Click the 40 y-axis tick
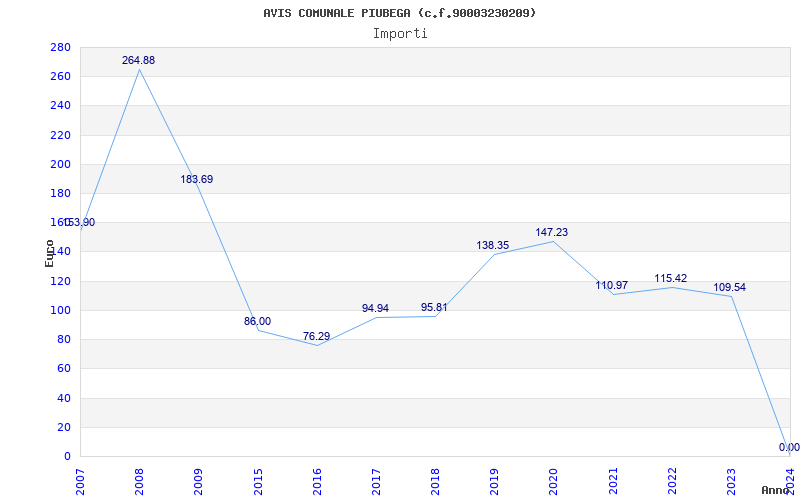 (64, 398)
